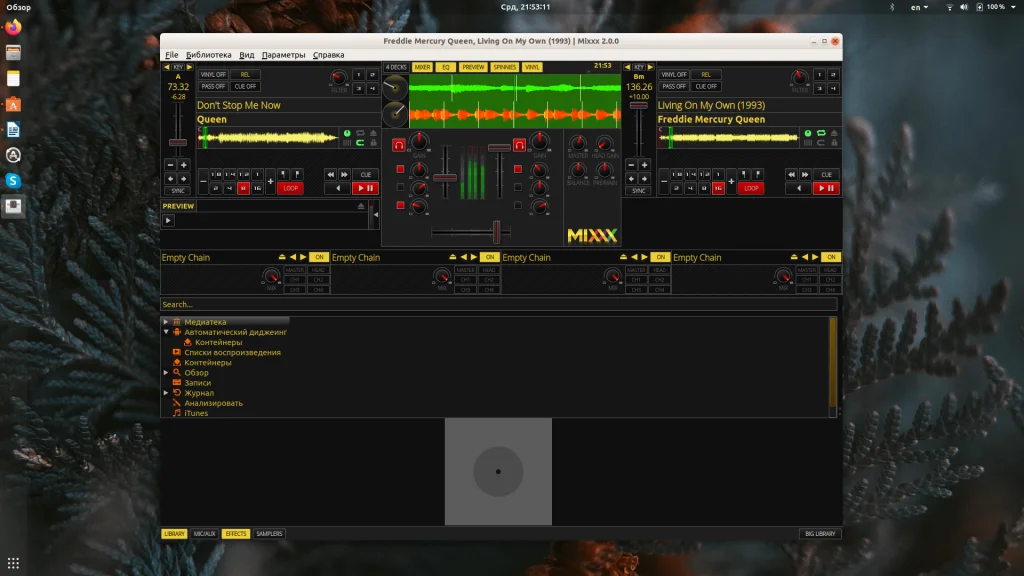Viewport: 1024px width, 576px height.
Task: Open the Библиотека menu
Action: pos(208,55)
